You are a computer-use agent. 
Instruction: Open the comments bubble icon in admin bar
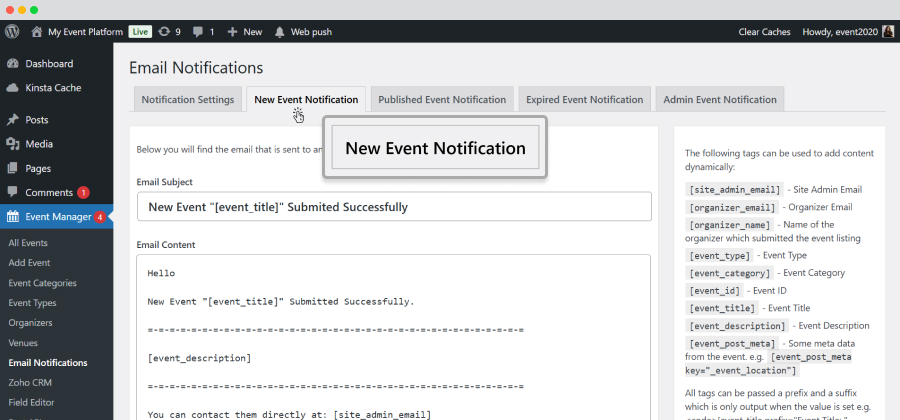coord(198,32)
